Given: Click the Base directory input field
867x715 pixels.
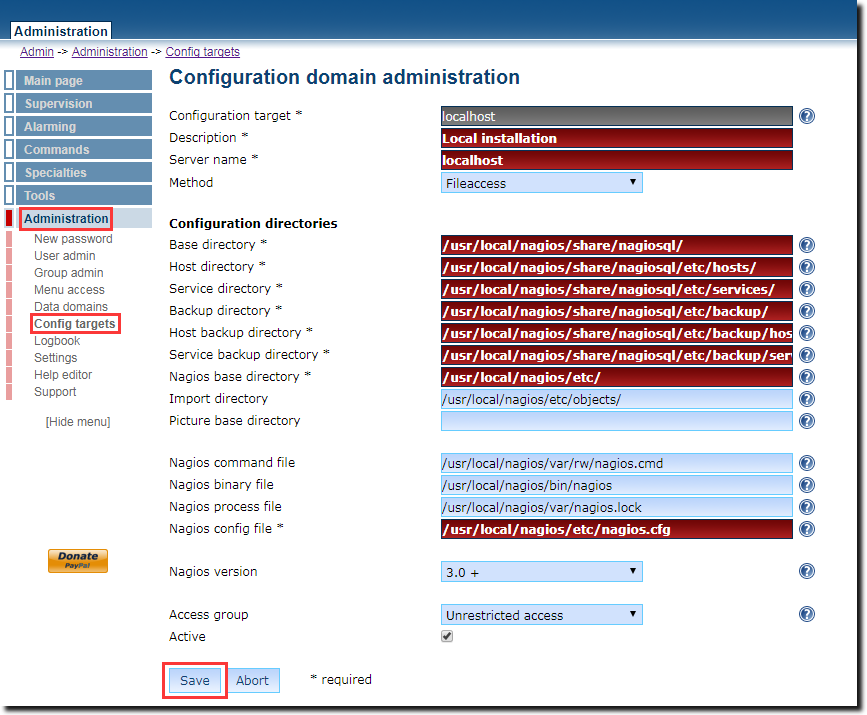Looking at the screenshot, I should (617, 245).
